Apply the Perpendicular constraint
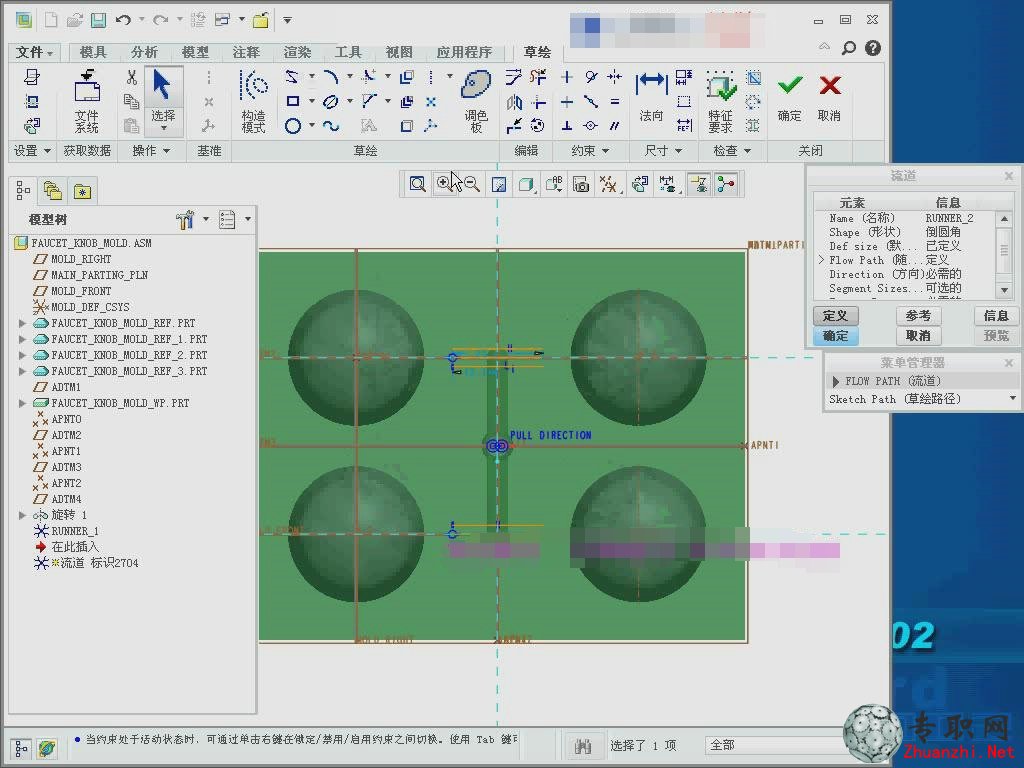This screenshot has height=768, width=1024. [567, 125]
